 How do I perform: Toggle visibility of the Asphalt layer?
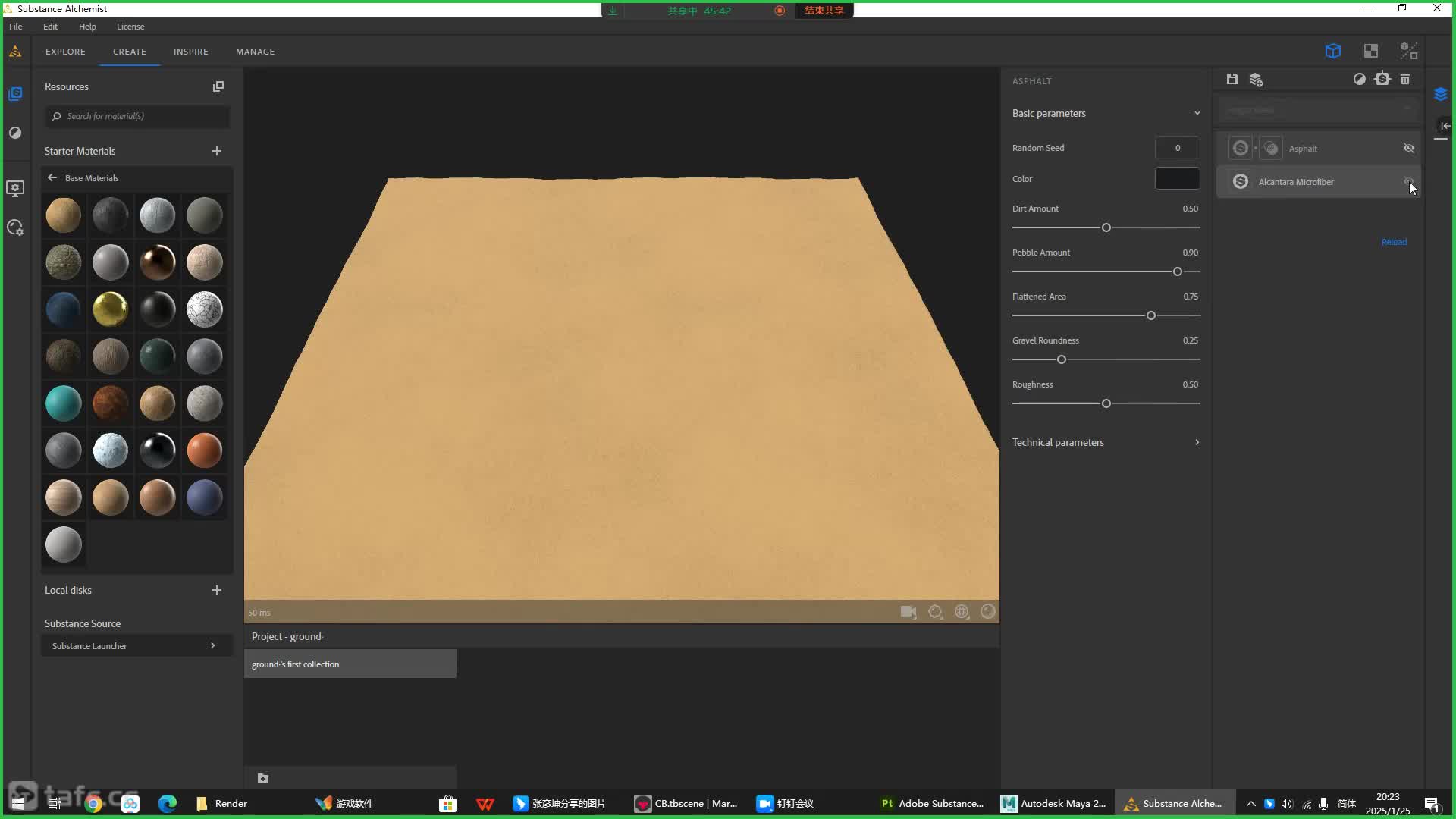click(1409, 148)
